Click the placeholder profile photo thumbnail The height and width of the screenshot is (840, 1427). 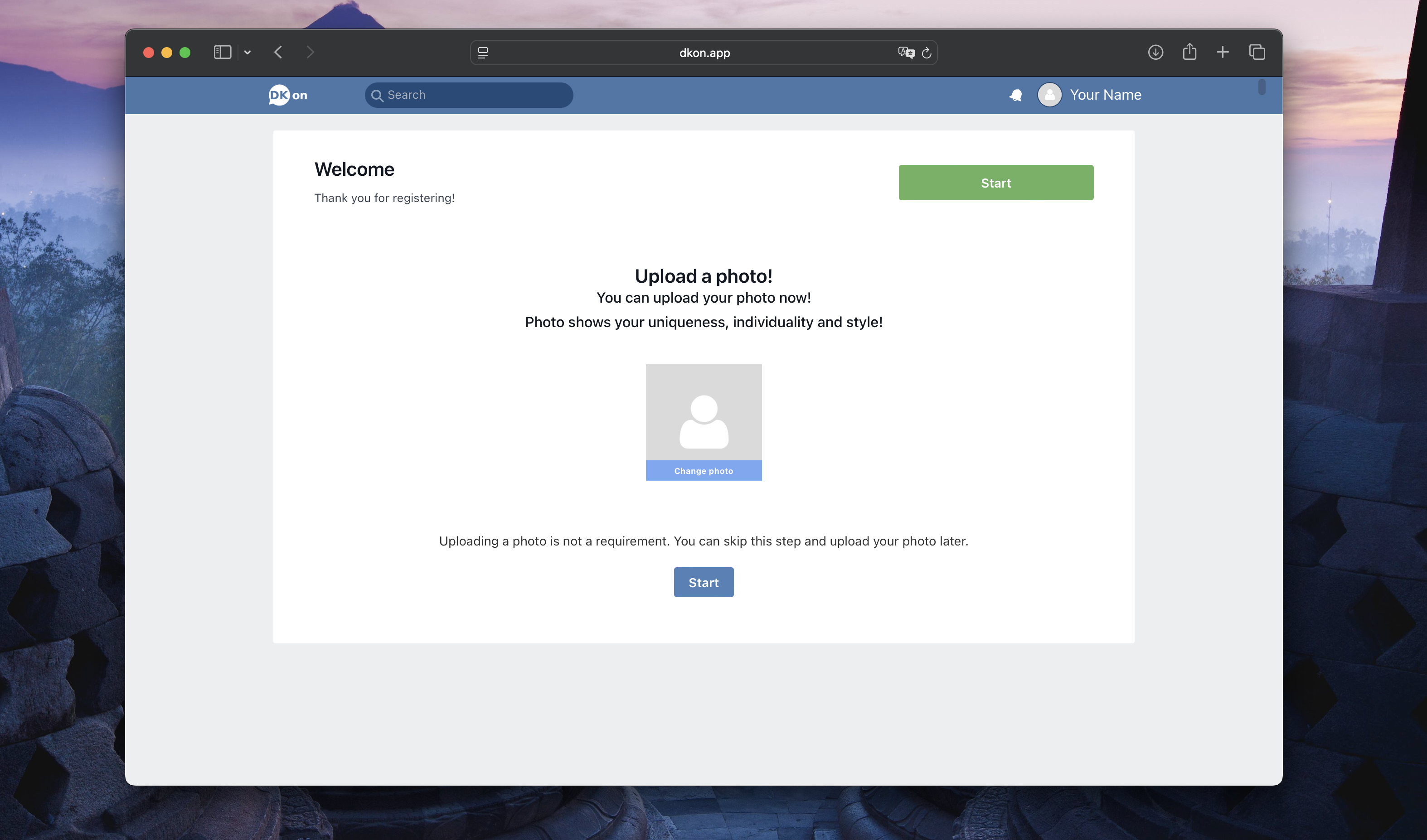[704, 413]
